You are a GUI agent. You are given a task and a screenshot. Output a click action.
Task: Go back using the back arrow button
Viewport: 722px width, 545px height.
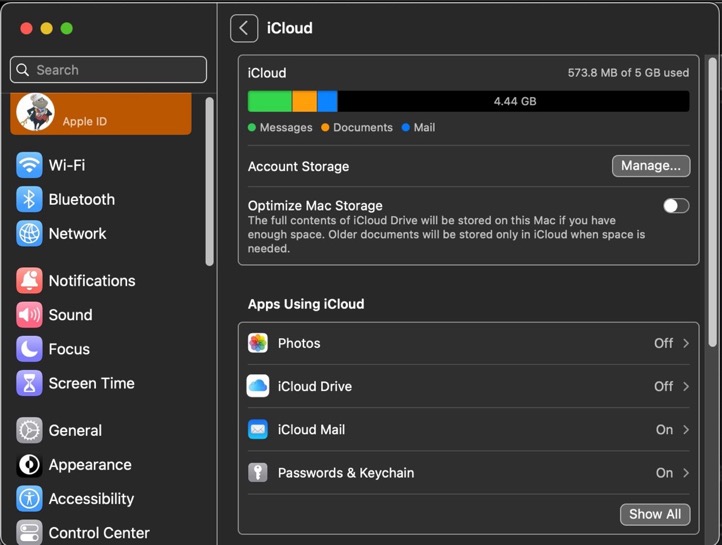click(244, 28)
